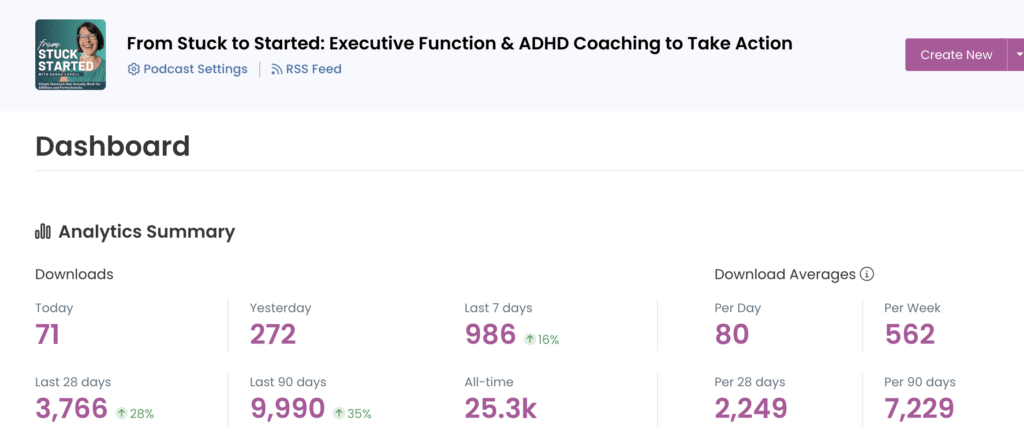The image size is (1024, 448).
Task: Click the Analytics Summary bar chart icon
Action: click(43, 232)
